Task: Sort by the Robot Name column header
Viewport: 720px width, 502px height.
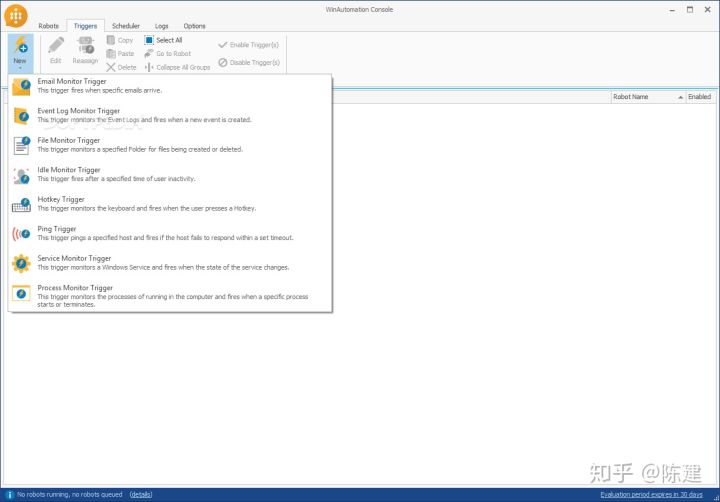Action: coord(648,97)
